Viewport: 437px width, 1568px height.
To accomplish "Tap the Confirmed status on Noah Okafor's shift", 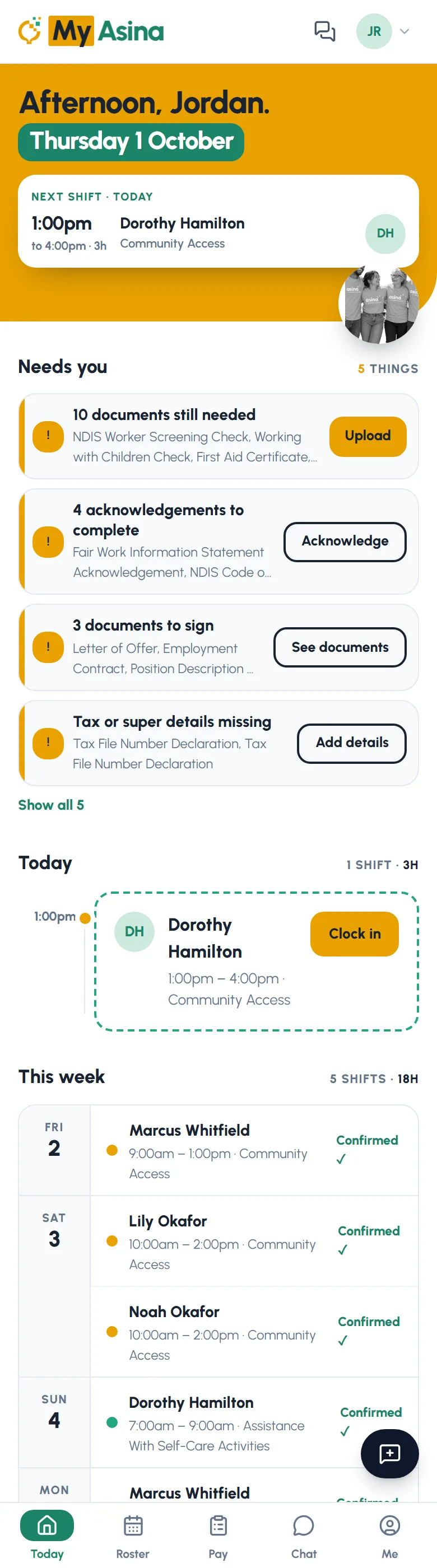I will [x=368, y=1330].
